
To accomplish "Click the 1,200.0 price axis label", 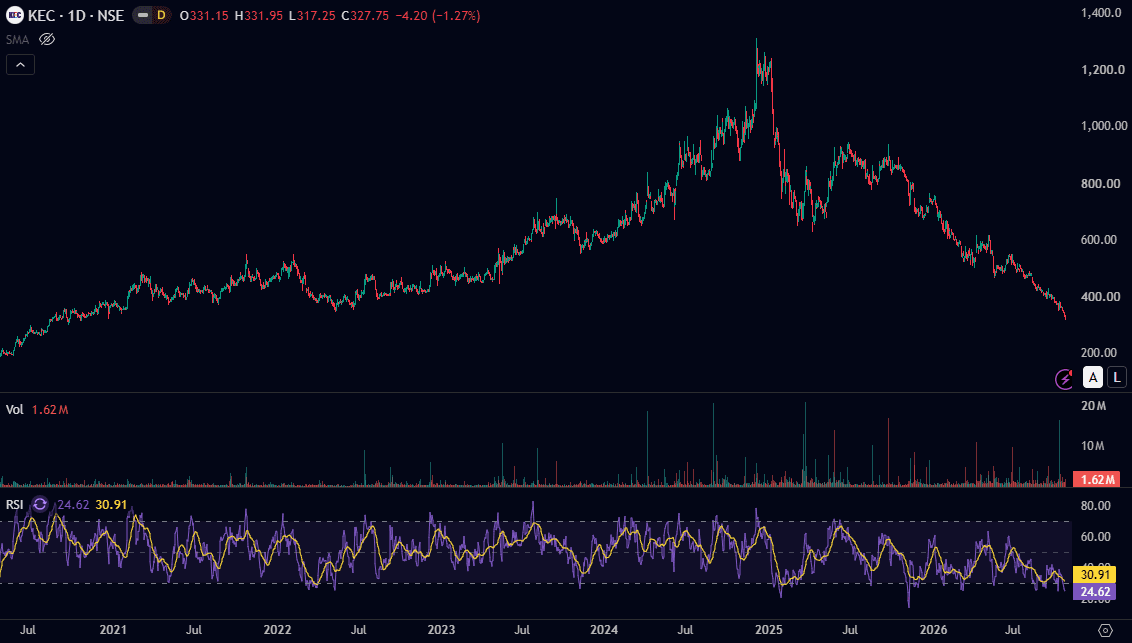I will click(x=1102, y=70).
